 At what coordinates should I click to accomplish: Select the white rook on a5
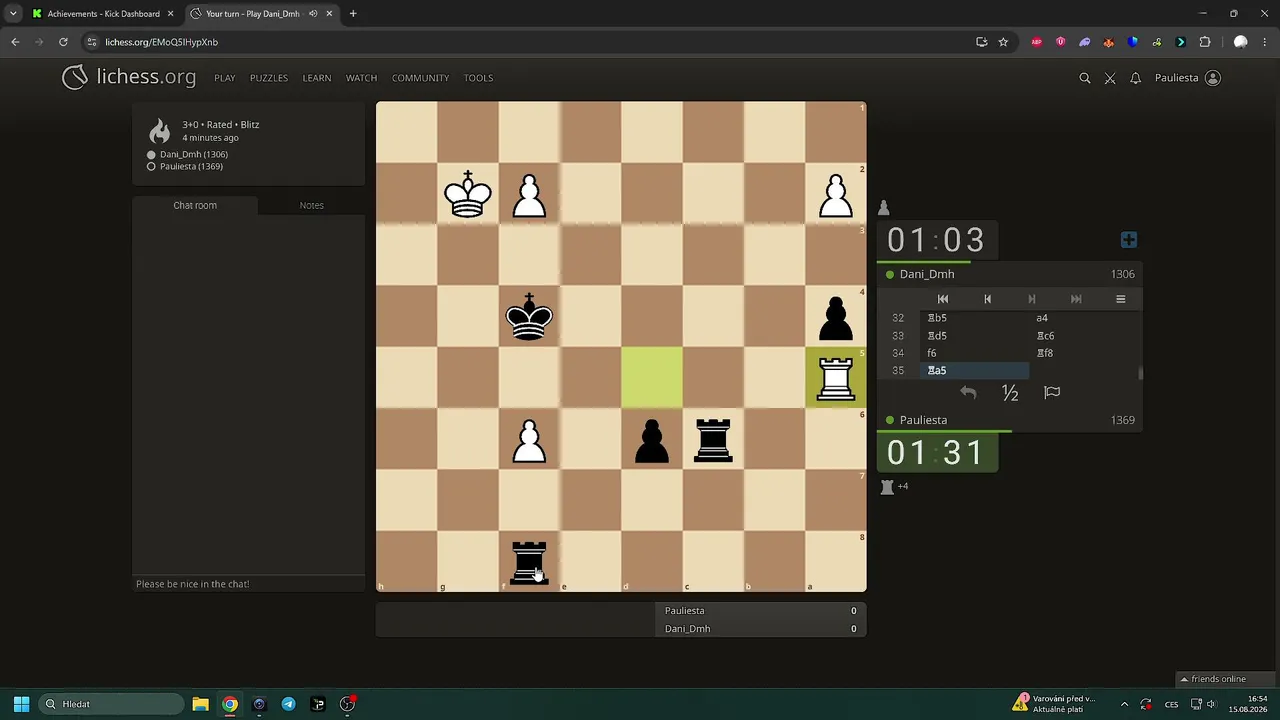click(836, 378)
